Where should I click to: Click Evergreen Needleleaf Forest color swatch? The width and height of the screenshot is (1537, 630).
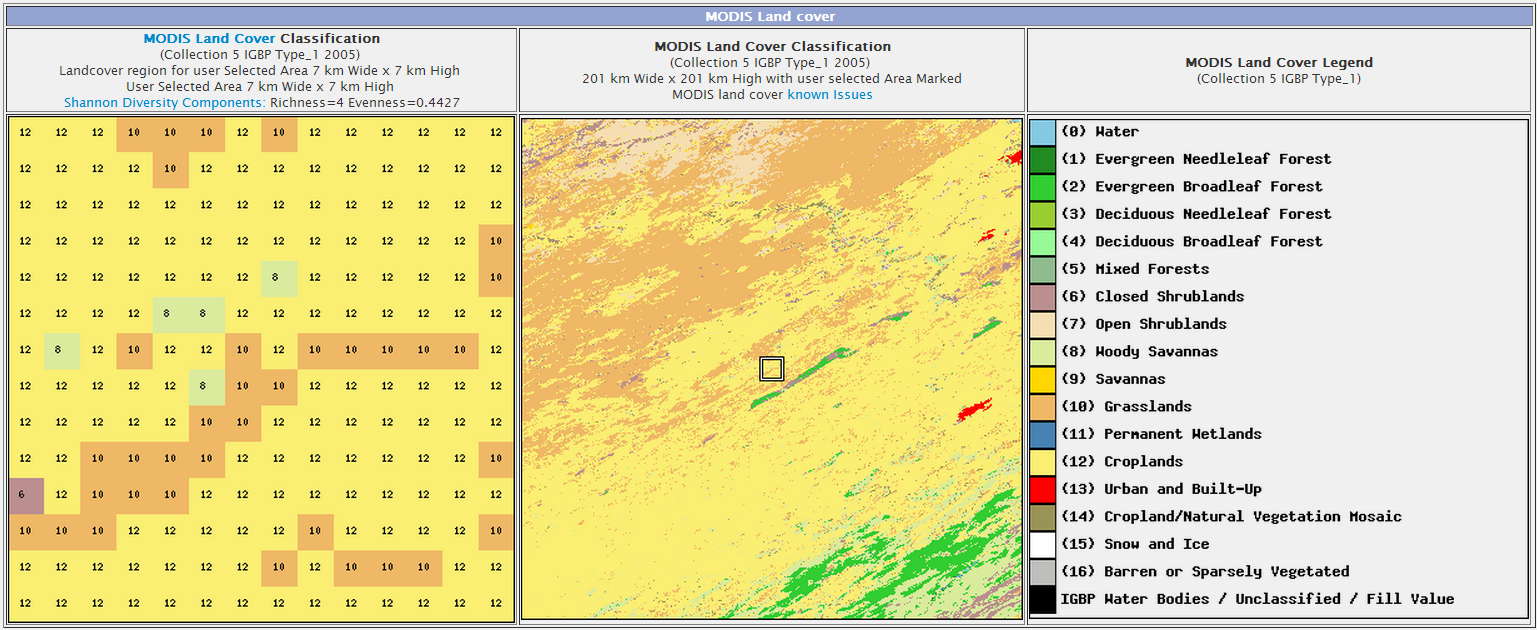(x=1043, y=159)
